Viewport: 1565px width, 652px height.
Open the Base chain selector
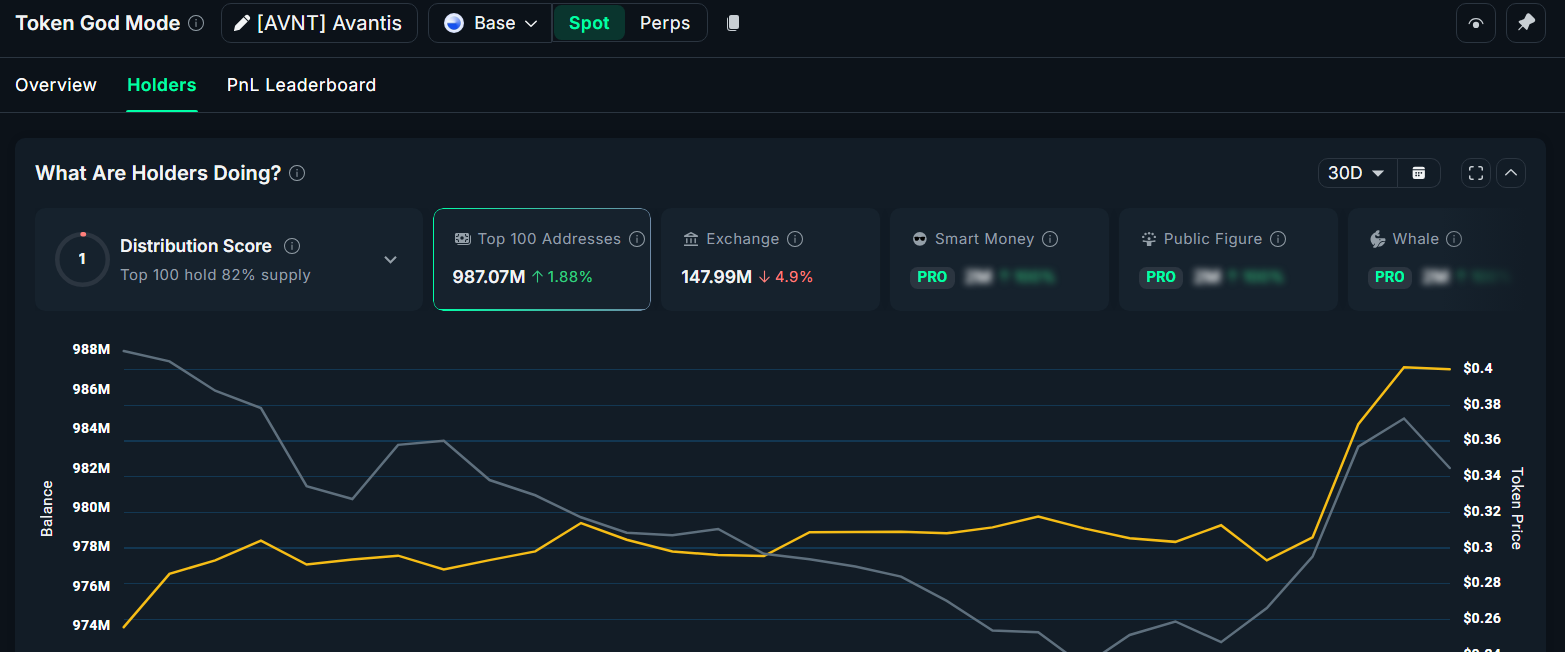click(489, 22)
